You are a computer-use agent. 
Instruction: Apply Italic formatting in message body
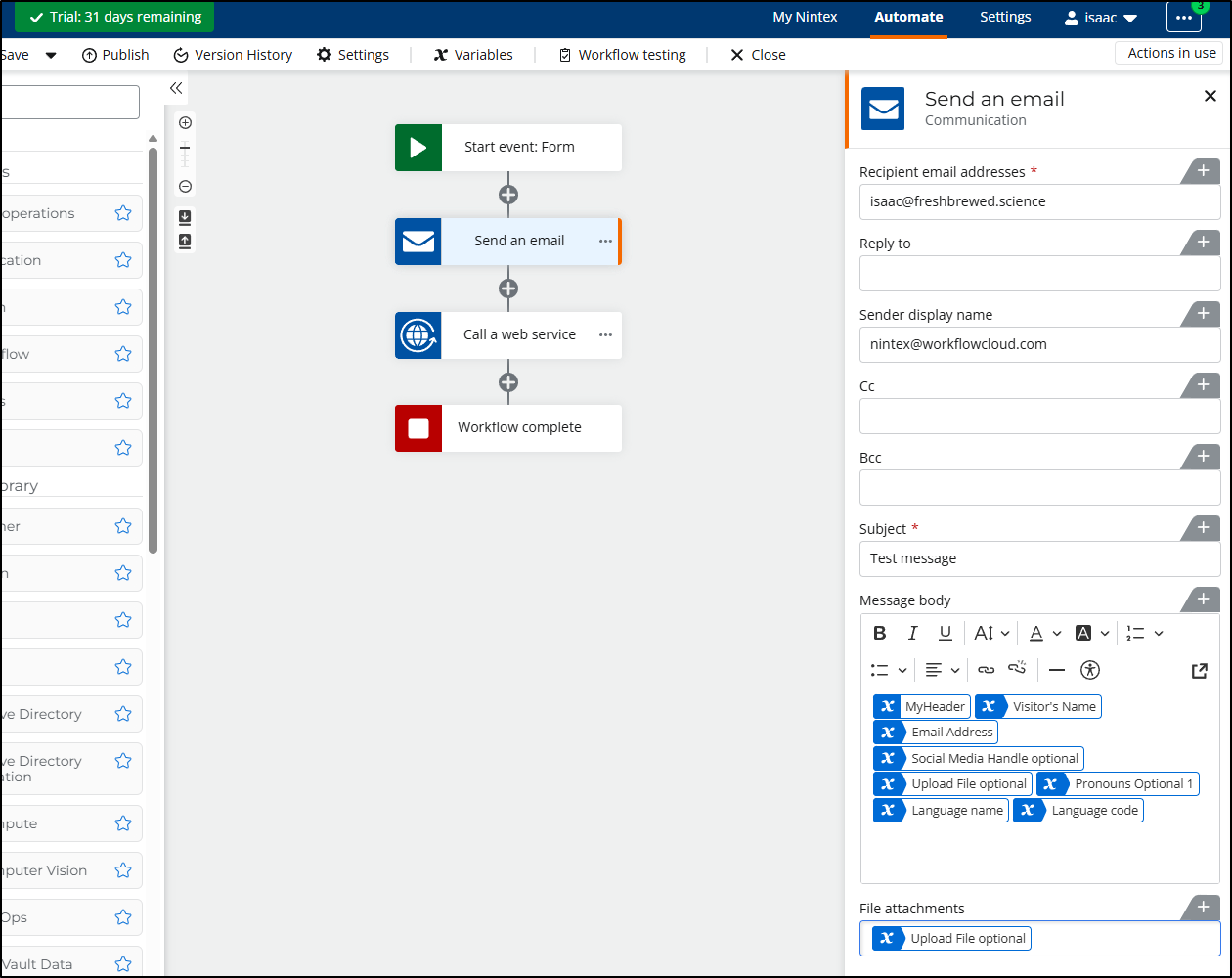(913, 633)
